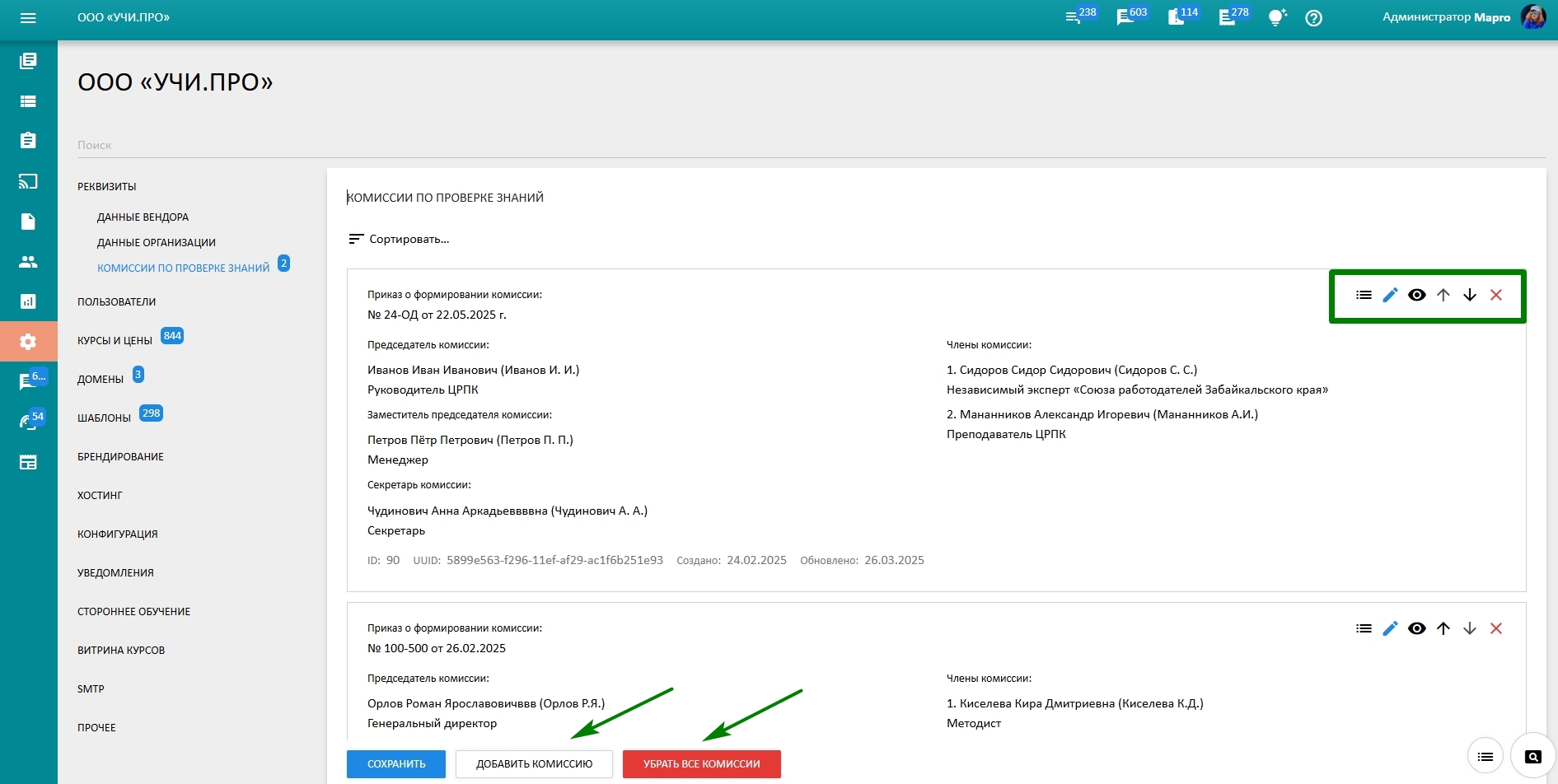Open the ДОМЕНЫ settings section
This screenshot has width=1558, height=784.
(x=101, y=380)
